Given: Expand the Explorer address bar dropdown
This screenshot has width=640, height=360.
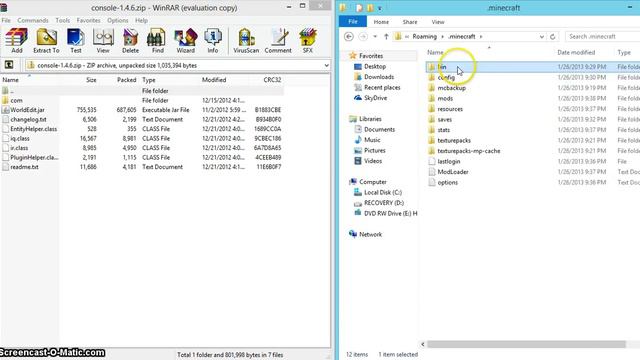Looking at the screenshot, I should (542, 36).
